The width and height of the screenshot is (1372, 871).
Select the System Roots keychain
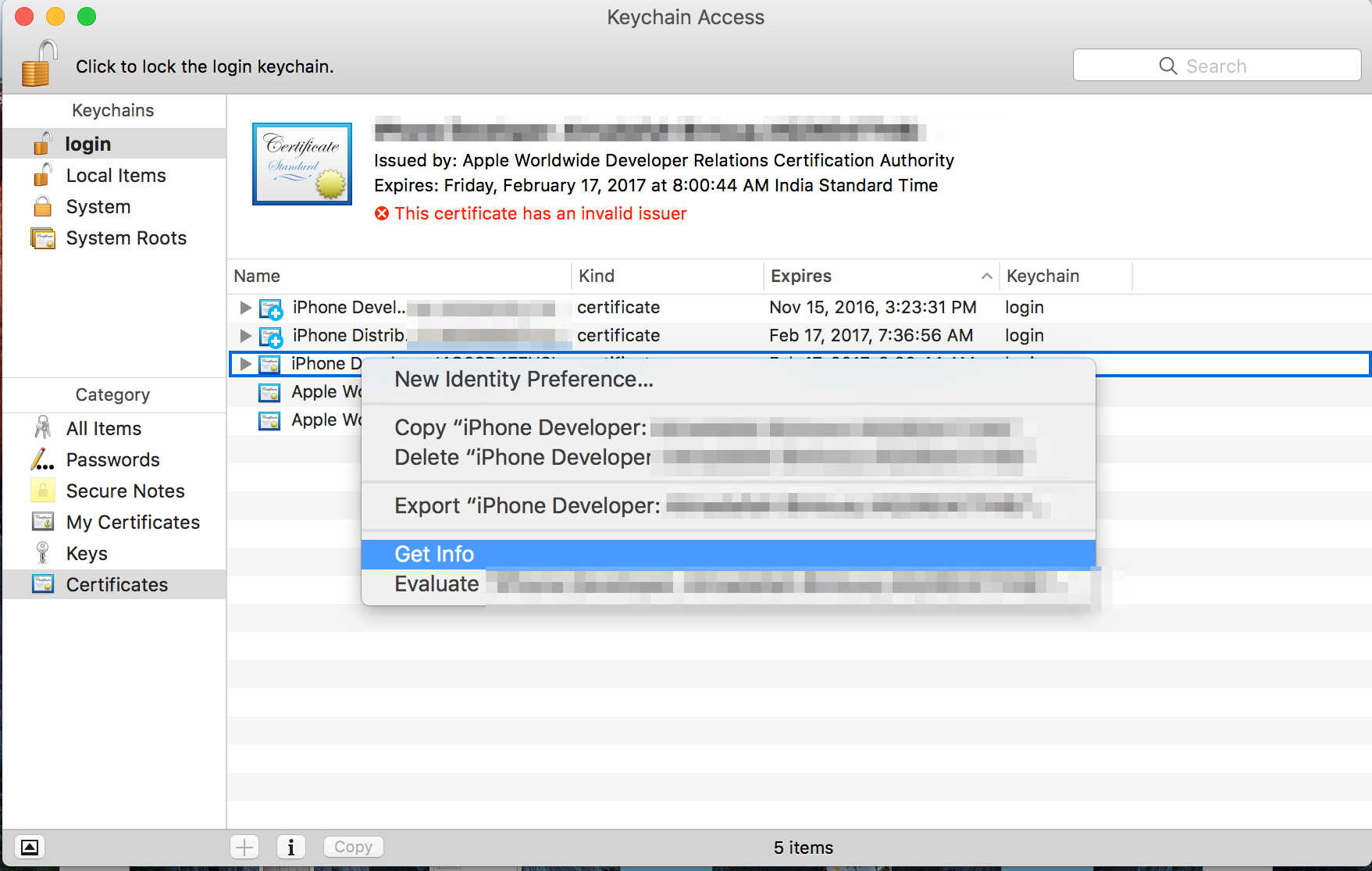114,237
